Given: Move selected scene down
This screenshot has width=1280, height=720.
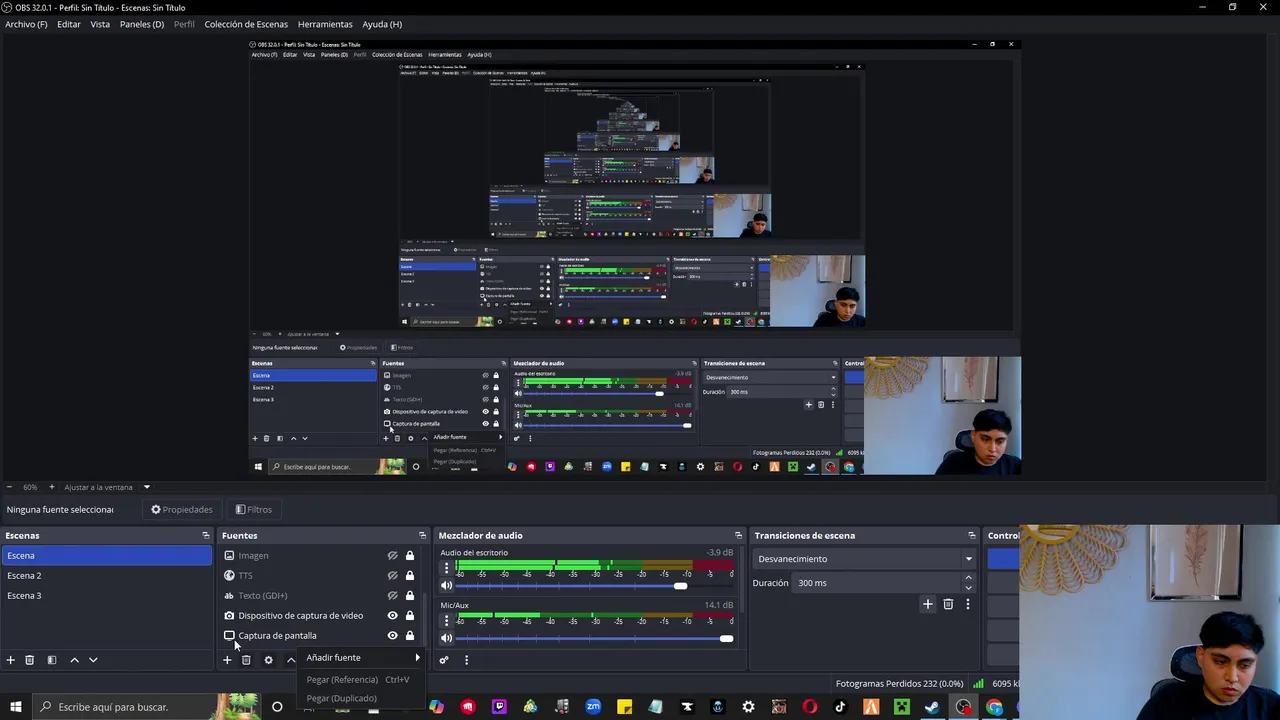Looking at the screenshot, I should [93, 660].
